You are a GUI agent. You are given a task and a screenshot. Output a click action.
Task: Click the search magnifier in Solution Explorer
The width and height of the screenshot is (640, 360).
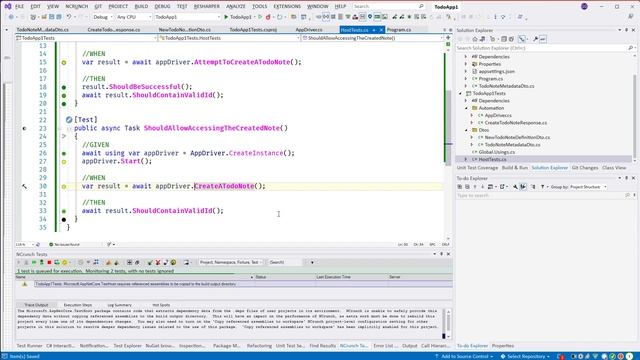click(x=630, y=48)
